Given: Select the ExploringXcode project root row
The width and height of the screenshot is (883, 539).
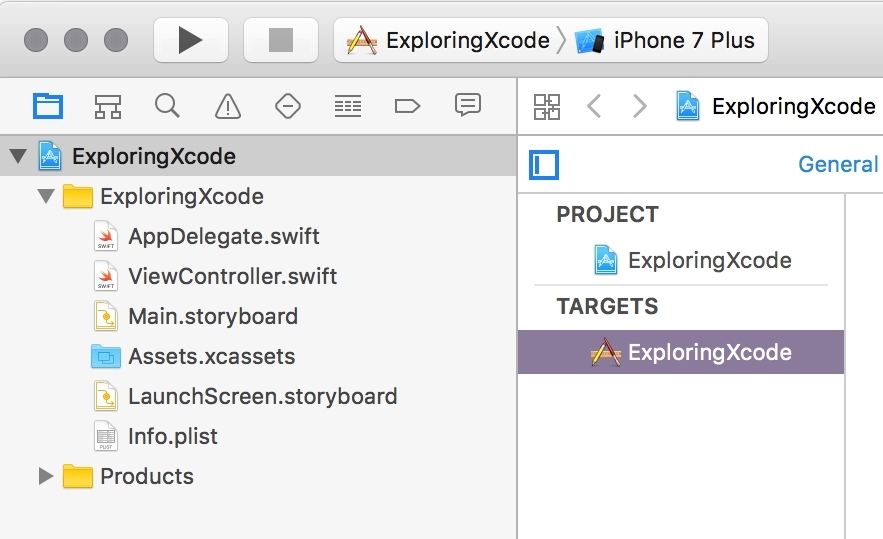Looking at the screenshot, I should (x=258, y=156).
